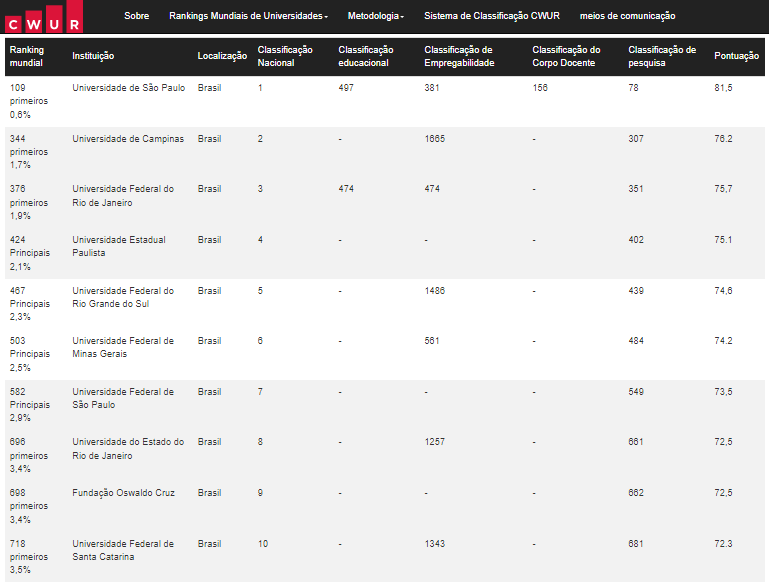
Task: Click faculty rank 156 cell
Action: click(540, 88)
